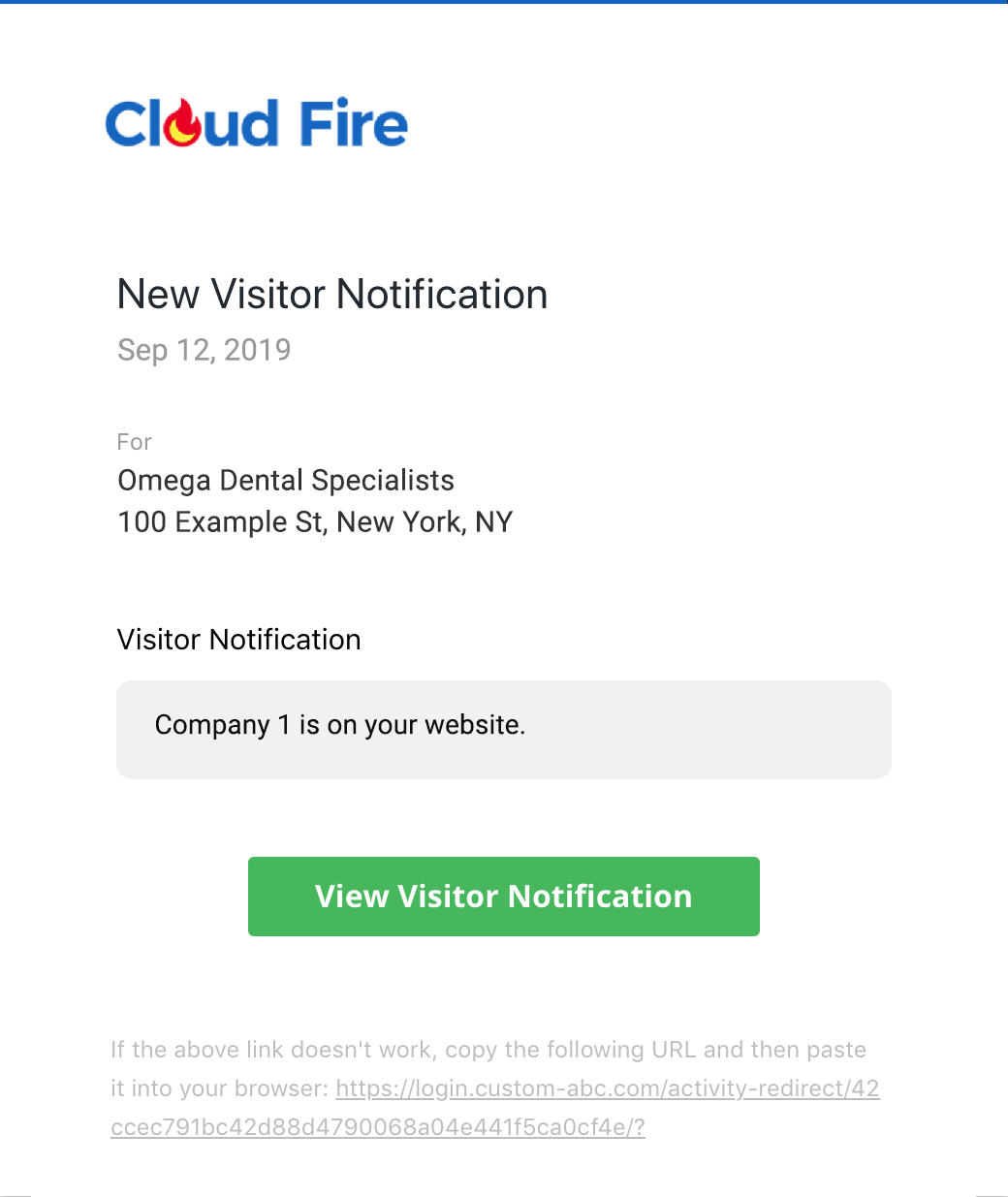
Task: Click the 100 Example St address line
Action: pos(315,522)
